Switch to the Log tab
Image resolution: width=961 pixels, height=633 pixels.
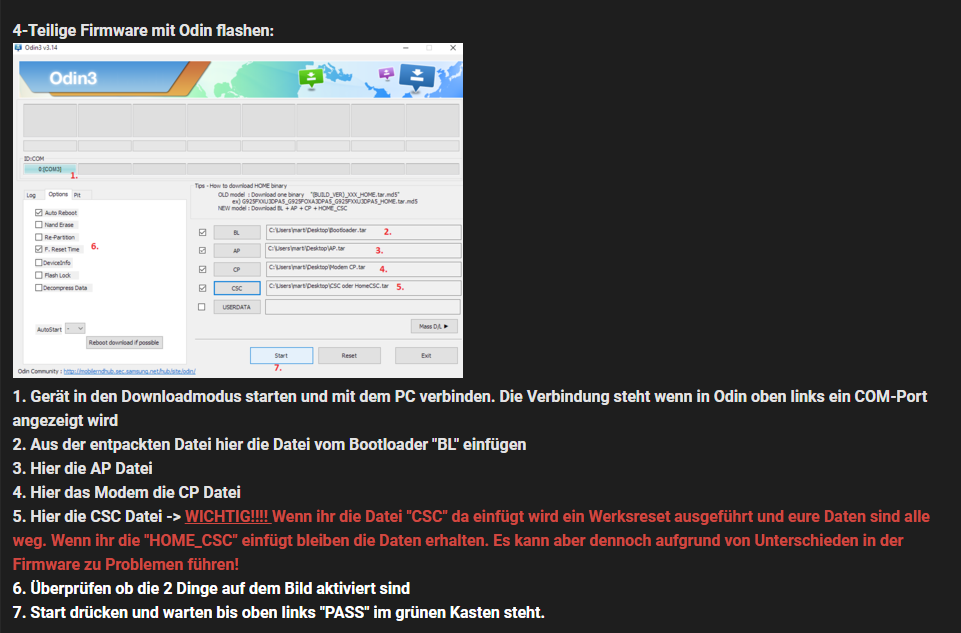(31, 195)
